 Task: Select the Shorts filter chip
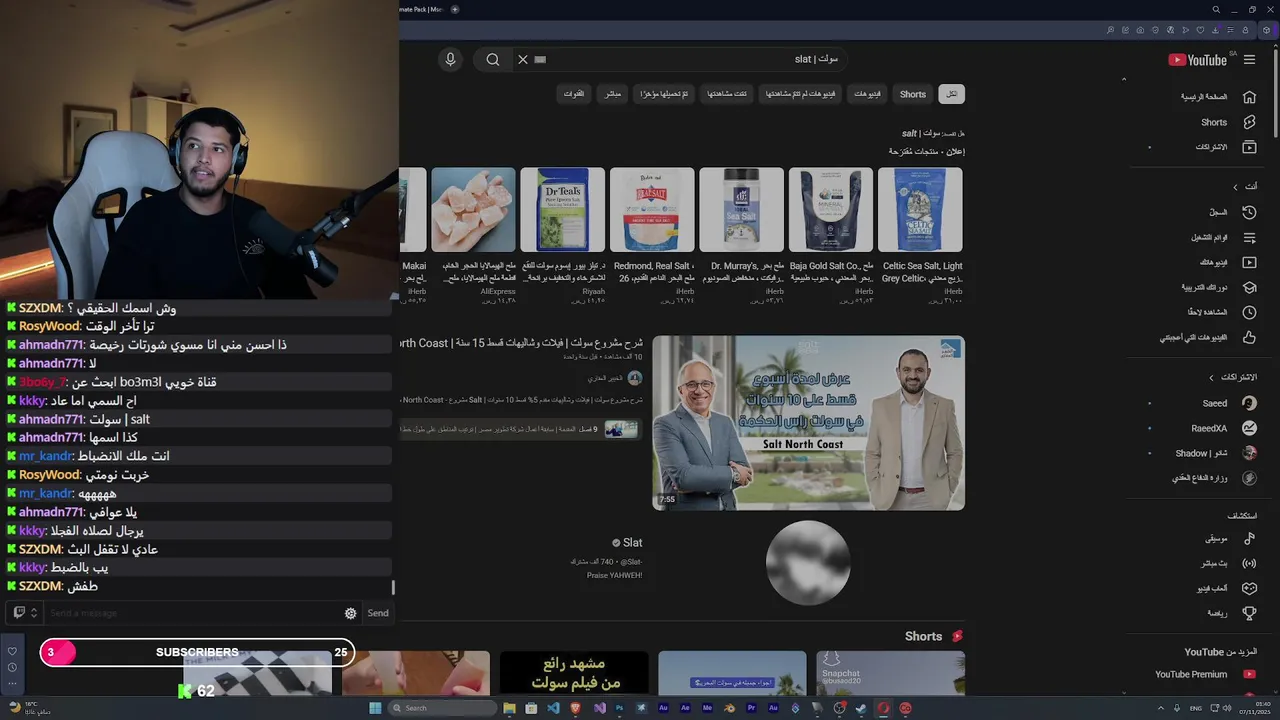[x=913, y=94]
